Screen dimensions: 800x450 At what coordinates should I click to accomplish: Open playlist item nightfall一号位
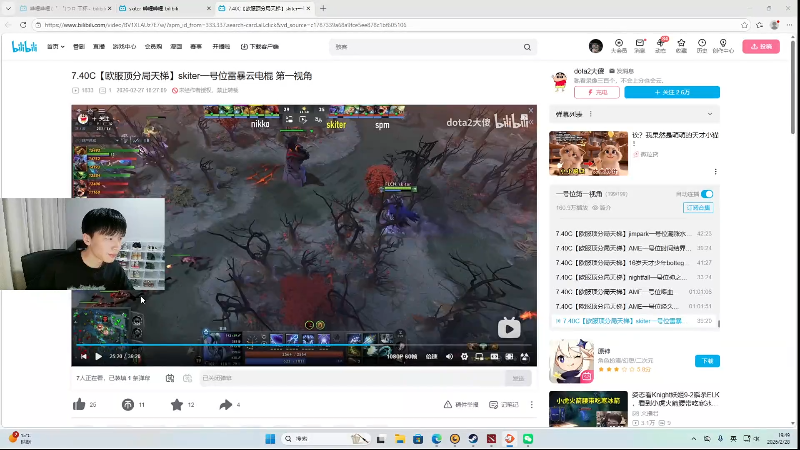coord(633,277)
